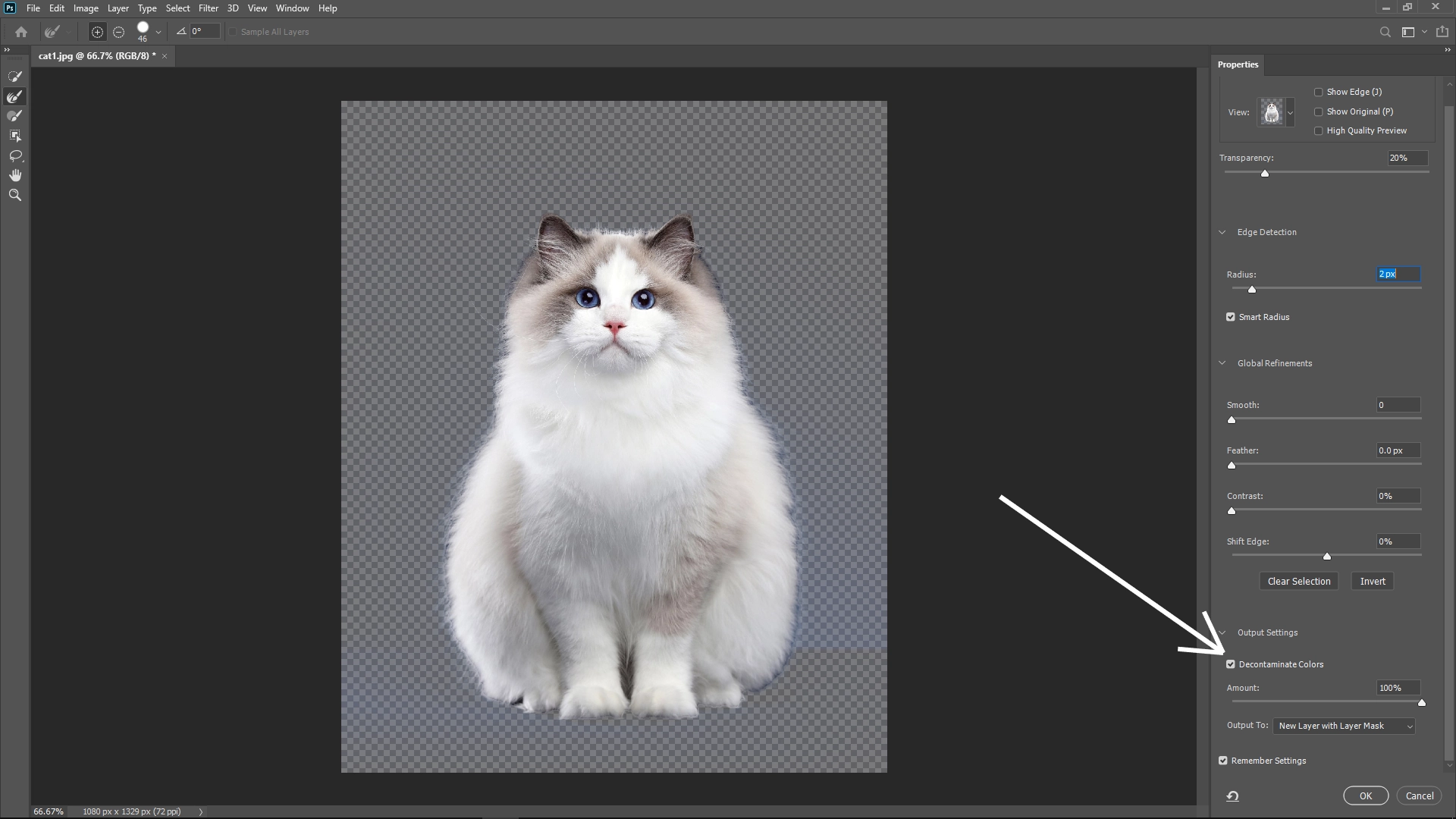Viewport: 1456px width, 819px height.
Task: Open the Select menu
Action: point(177,8)
